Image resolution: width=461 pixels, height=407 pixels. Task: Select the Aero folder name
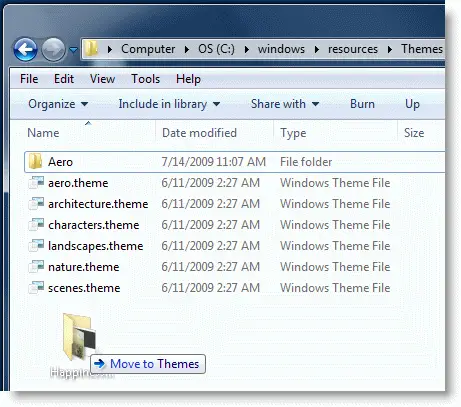click(60, 162)
